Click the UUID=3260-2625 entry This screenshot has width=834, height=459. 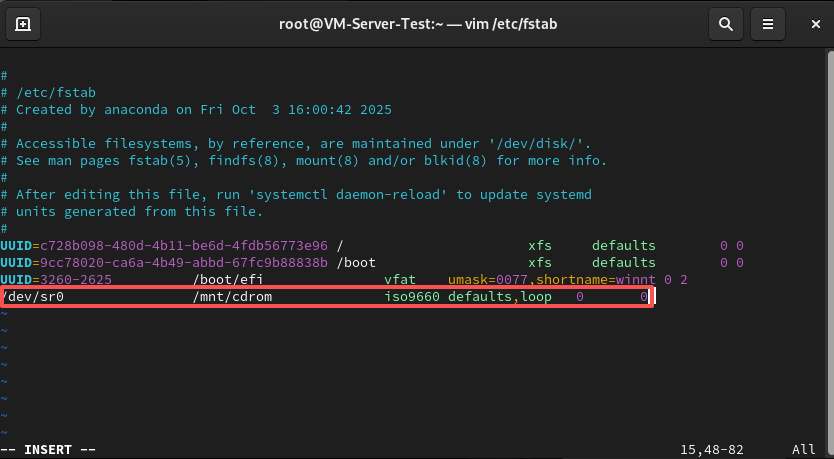pyautogui.click(x=56, y=280)
